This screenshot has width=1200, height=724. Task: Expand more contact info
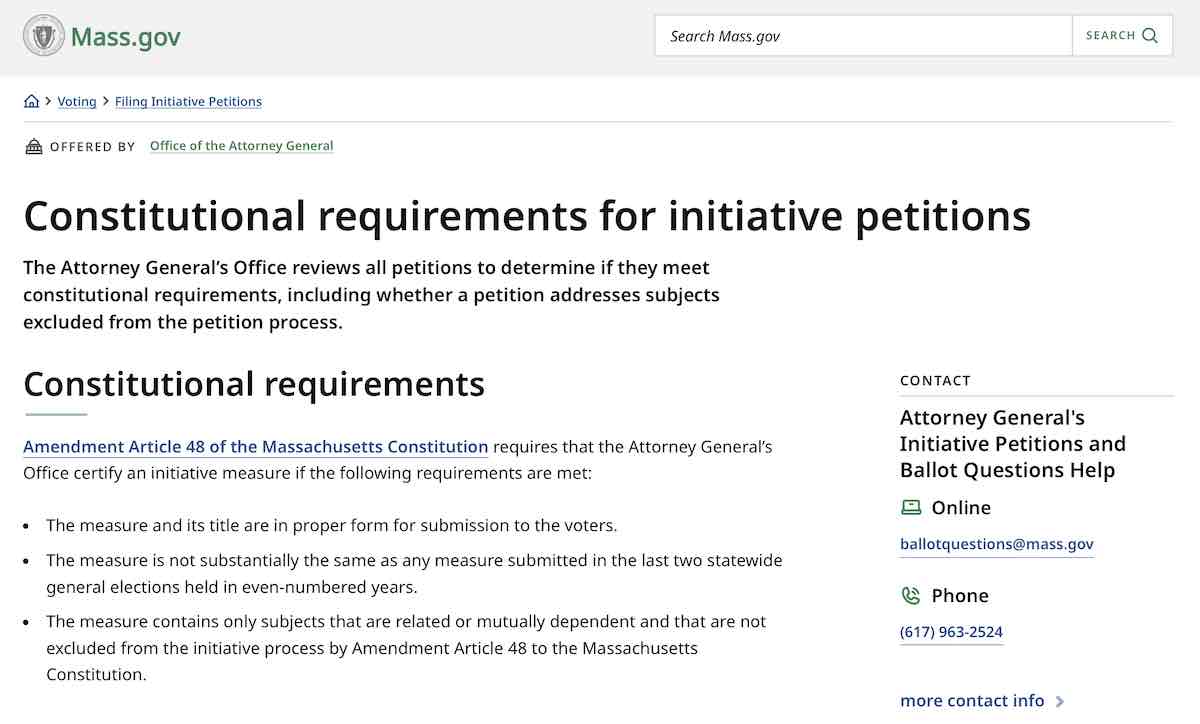click(971, 701)
